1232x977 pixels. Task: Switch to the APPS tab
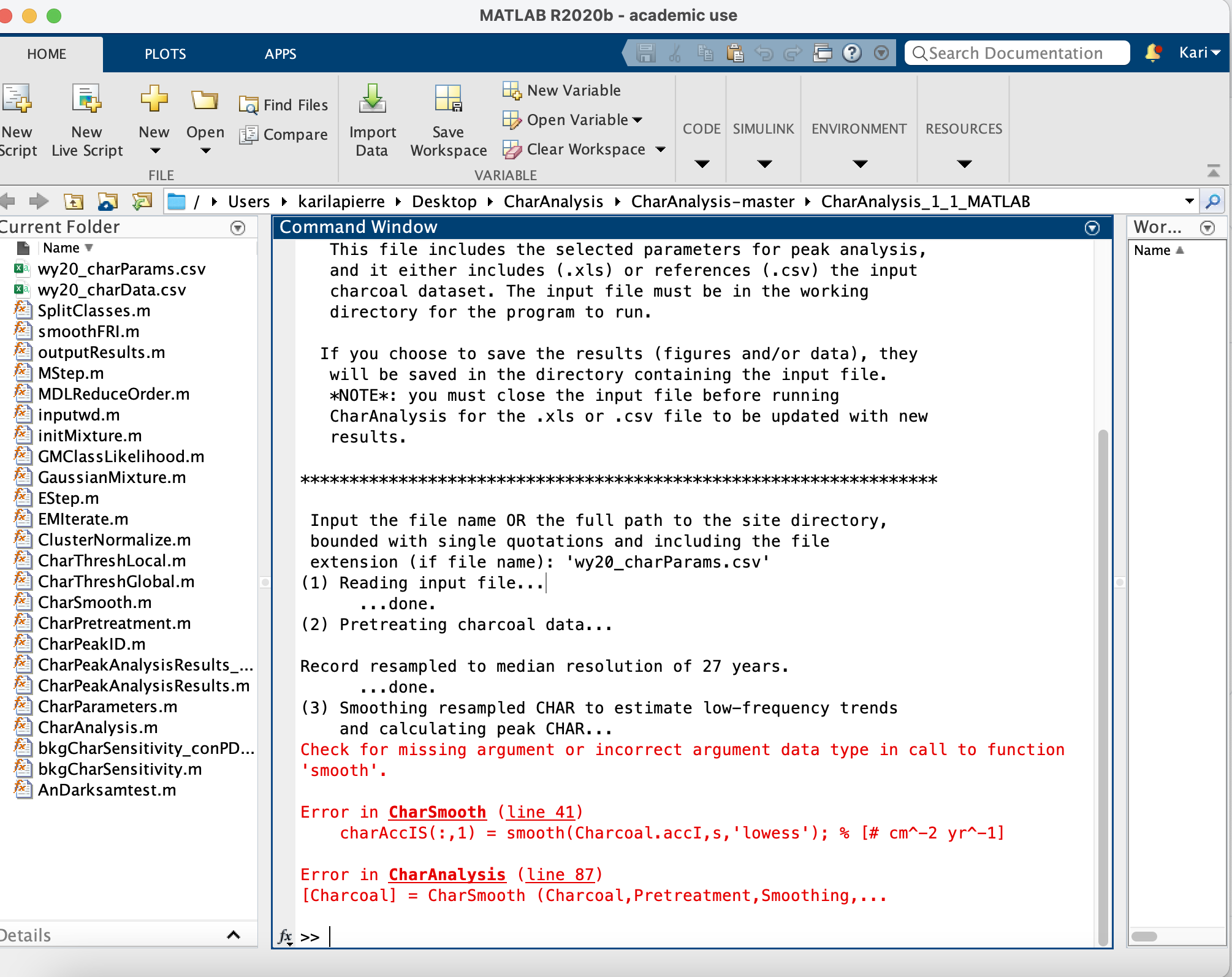pos(280,54)
